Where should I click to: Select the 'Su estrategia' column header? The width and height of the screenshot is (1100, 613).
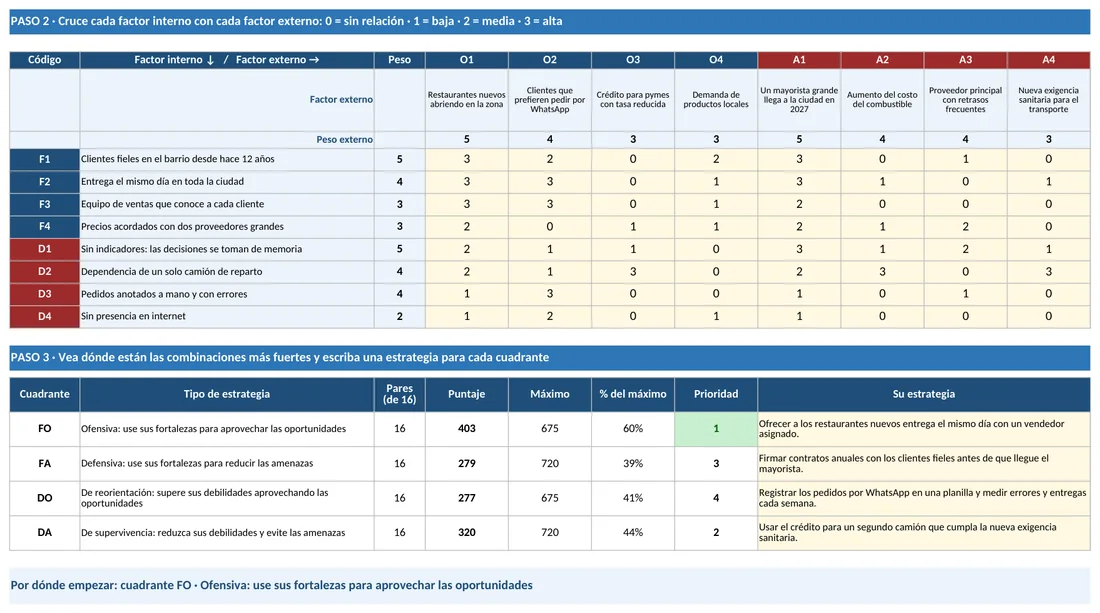pos(924,394)
